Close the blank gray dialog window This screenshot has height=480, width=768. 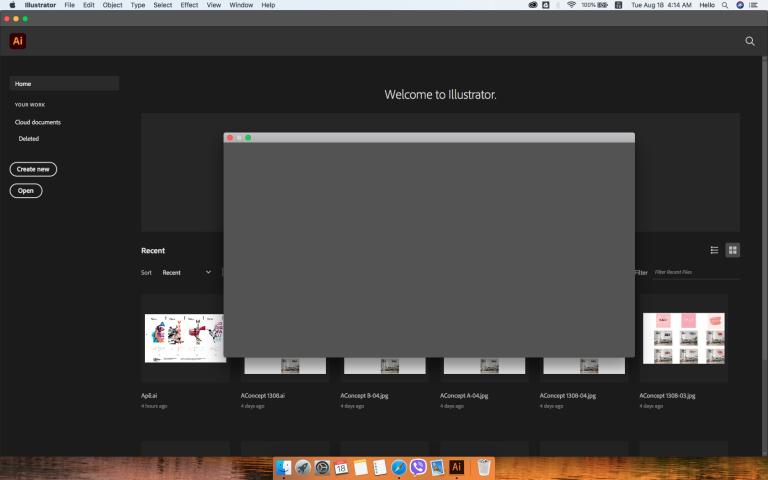coord(230,138)
